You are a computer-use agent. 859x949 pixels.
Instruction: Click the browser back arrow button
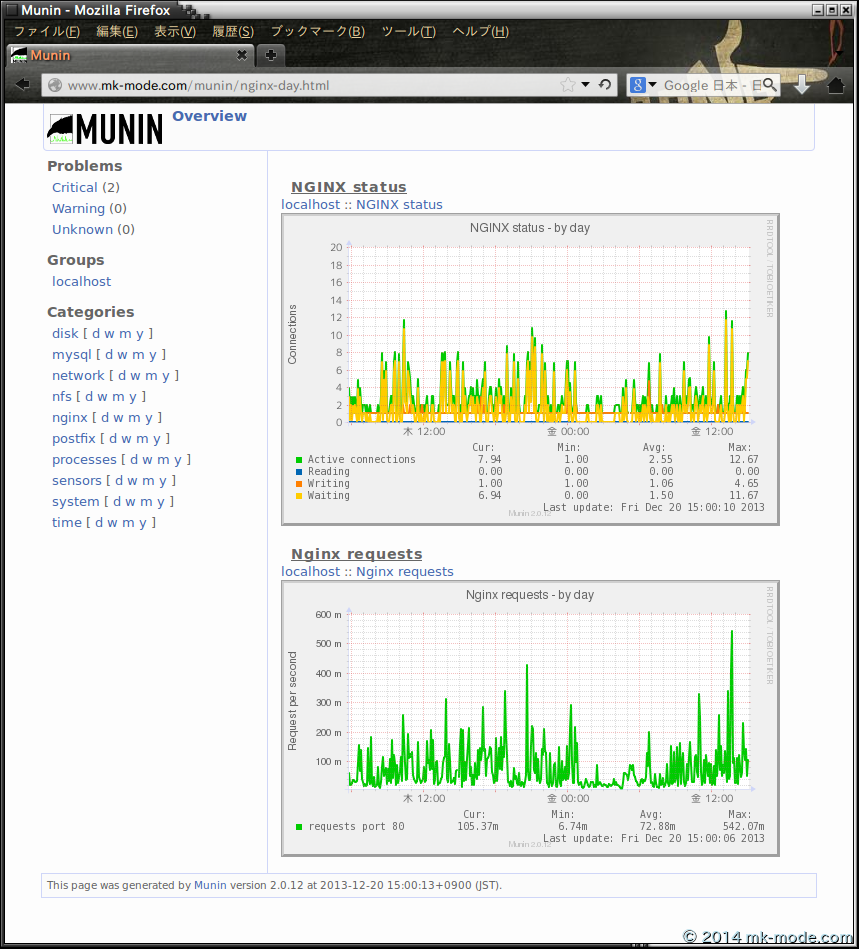click(x=22, y=85)
